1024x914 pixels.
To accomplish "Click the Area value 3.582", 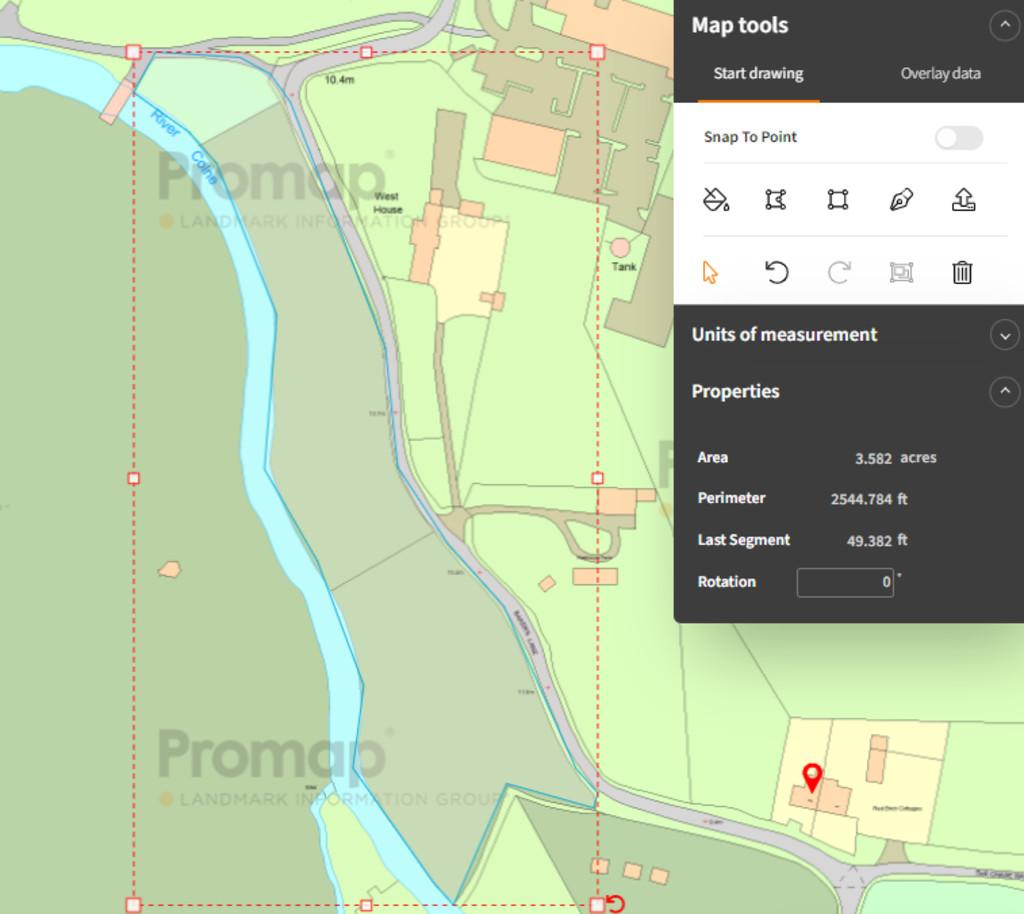I will point(873,458).
